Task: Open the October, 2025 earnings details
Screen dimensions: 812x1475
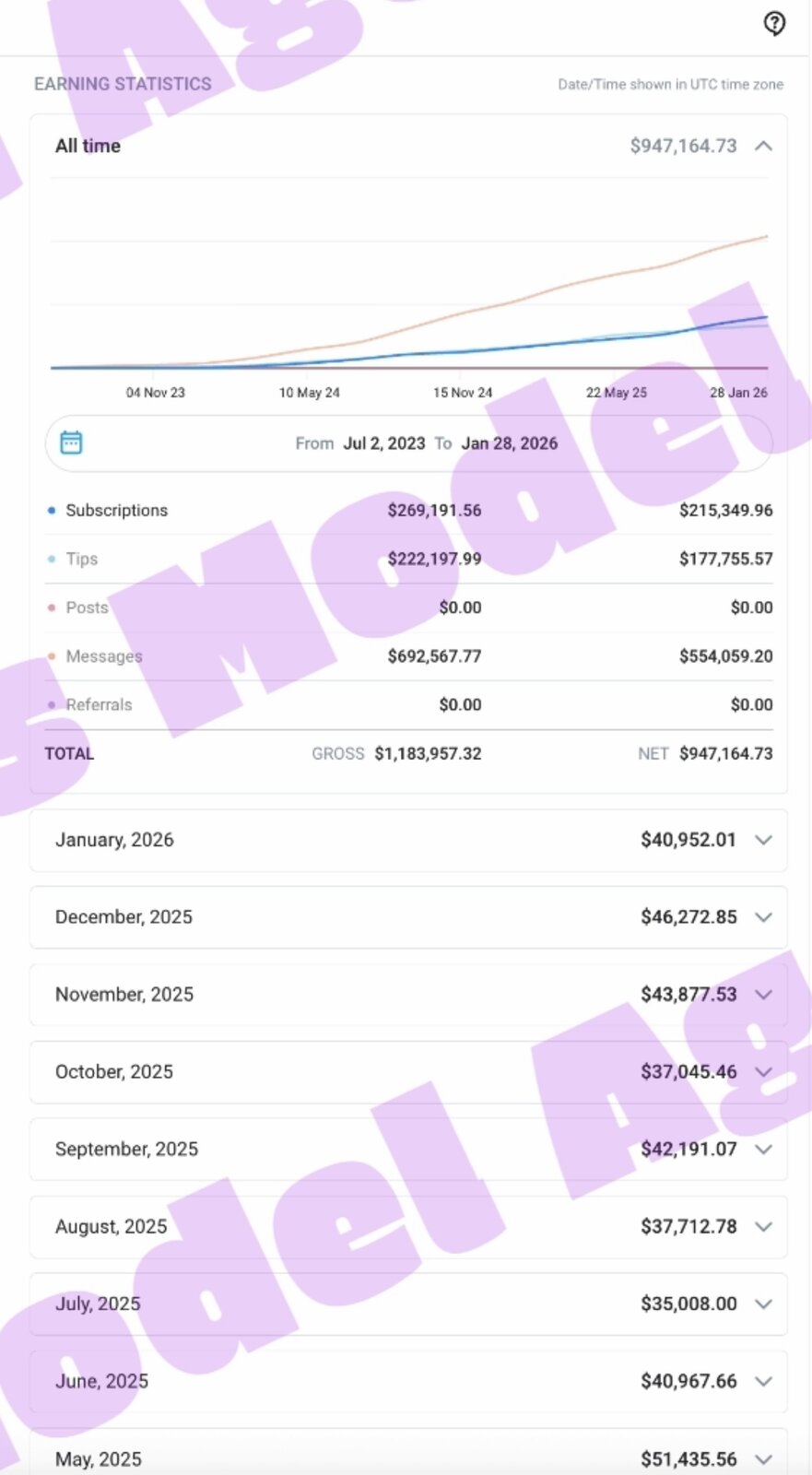Action: (763, 1072)
